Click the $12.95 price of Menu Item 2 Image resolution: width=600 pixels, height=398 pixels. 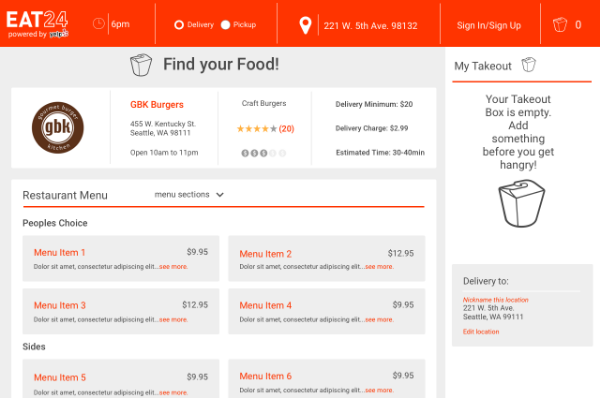click(401, 253)
